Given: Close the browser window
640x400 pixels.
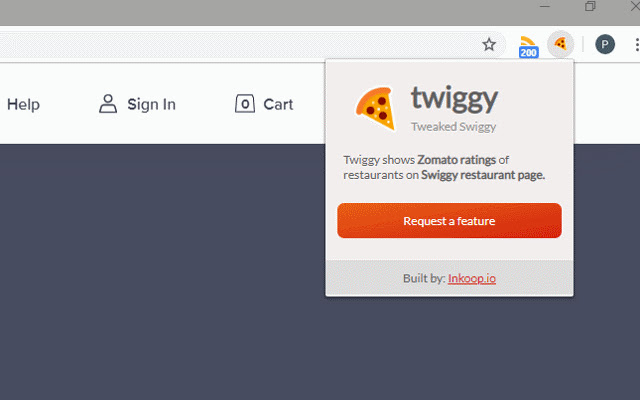Looking at the screenshot, I should click(x=635, y=6).
